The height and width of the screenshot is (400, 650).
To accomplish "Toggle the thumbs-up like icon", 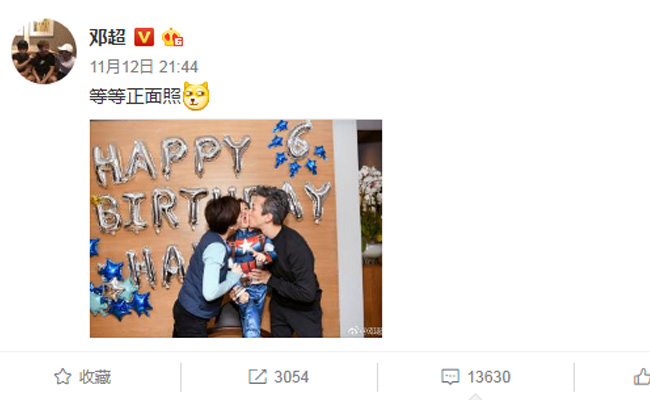I will click(642, 377).
